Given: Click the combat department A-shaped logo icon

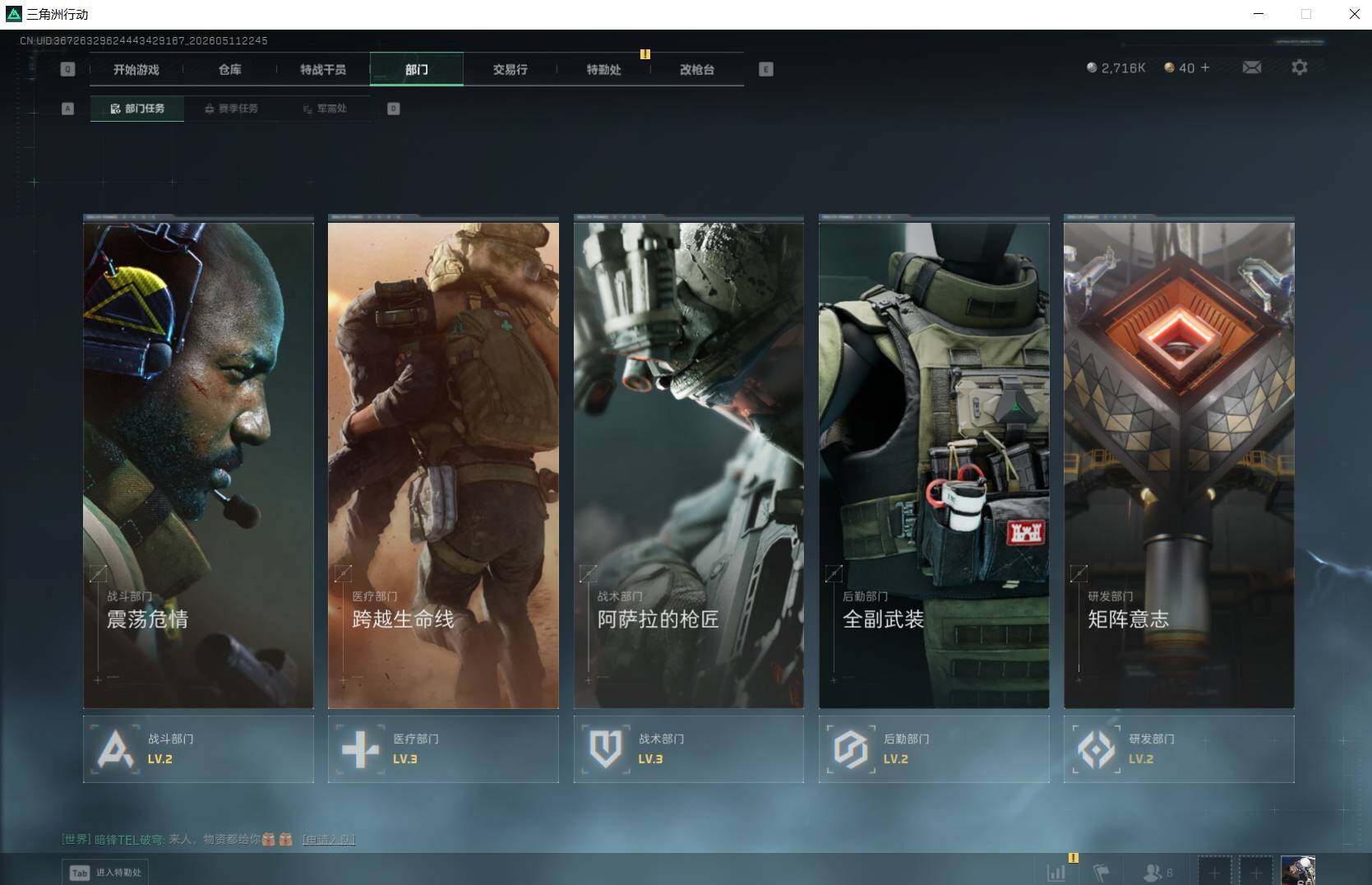Looking at the screenshot, I should [x=114, y=749].
